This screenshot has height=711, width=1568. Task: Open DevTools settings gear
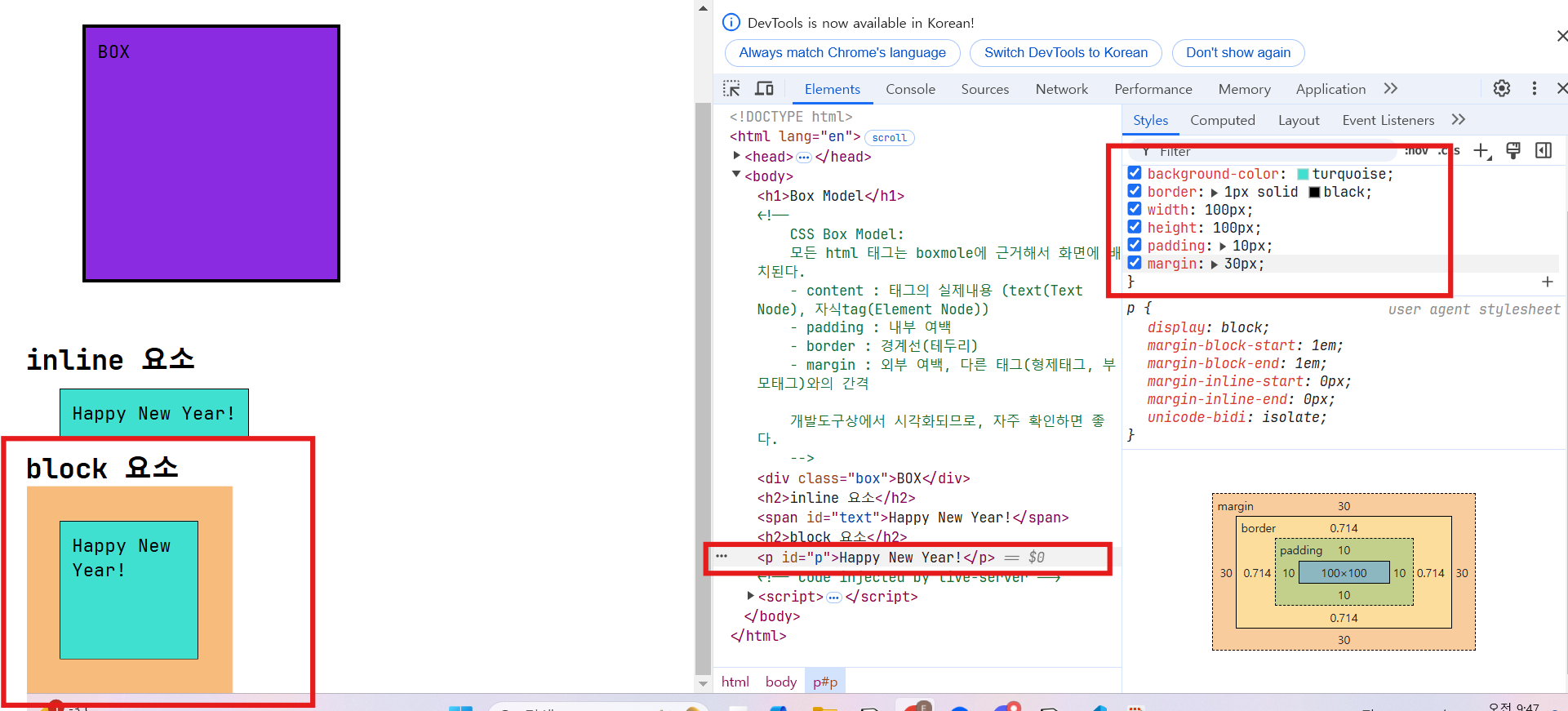(1502, 88)
